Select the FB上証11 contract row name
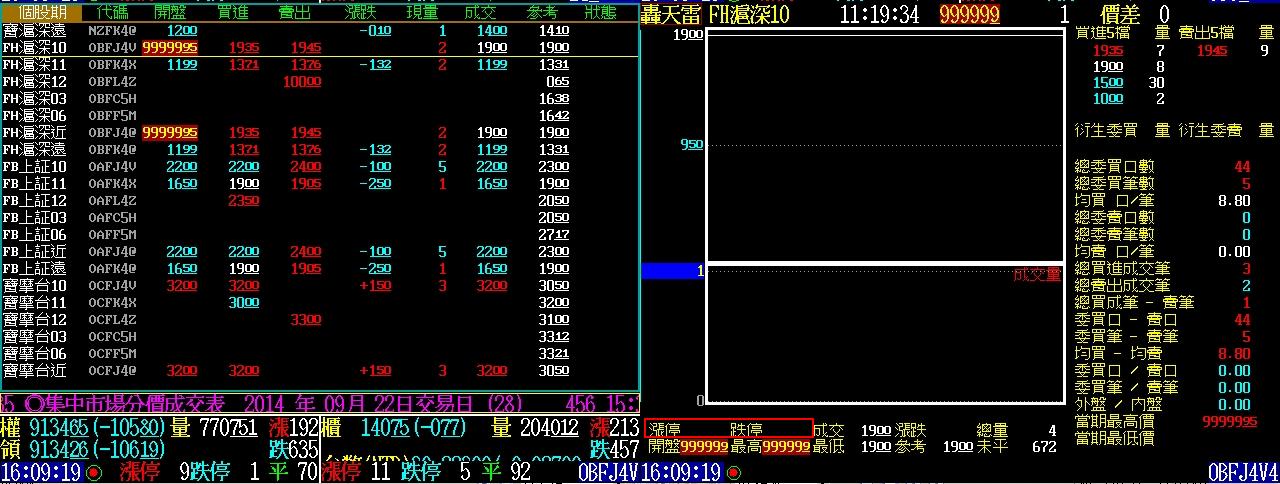Image resolution: width=1280 pixels, height=484 pixels. tap(35, 184)
